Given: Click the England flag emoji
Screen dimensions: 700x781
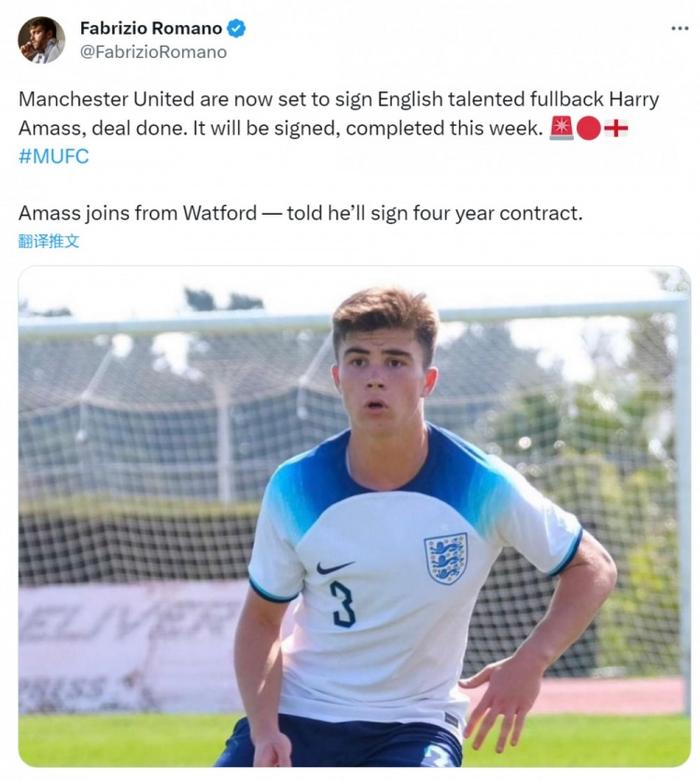Looking at the screenshot, I should pos(616,129).
